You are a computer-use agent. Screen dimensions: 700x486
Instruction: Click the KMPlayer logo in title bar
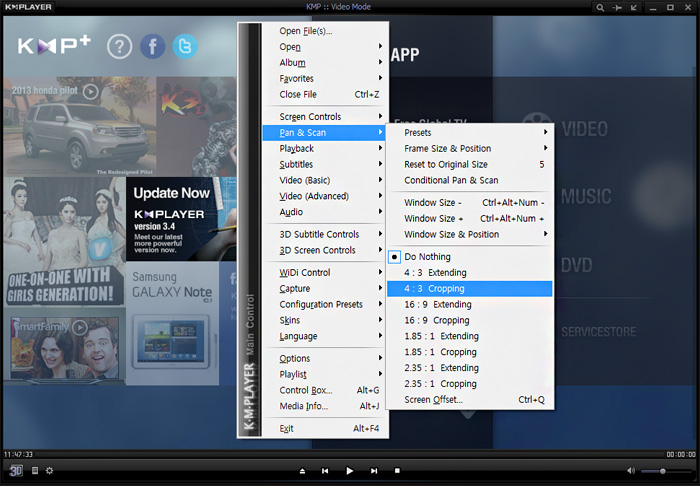point(28,7)
